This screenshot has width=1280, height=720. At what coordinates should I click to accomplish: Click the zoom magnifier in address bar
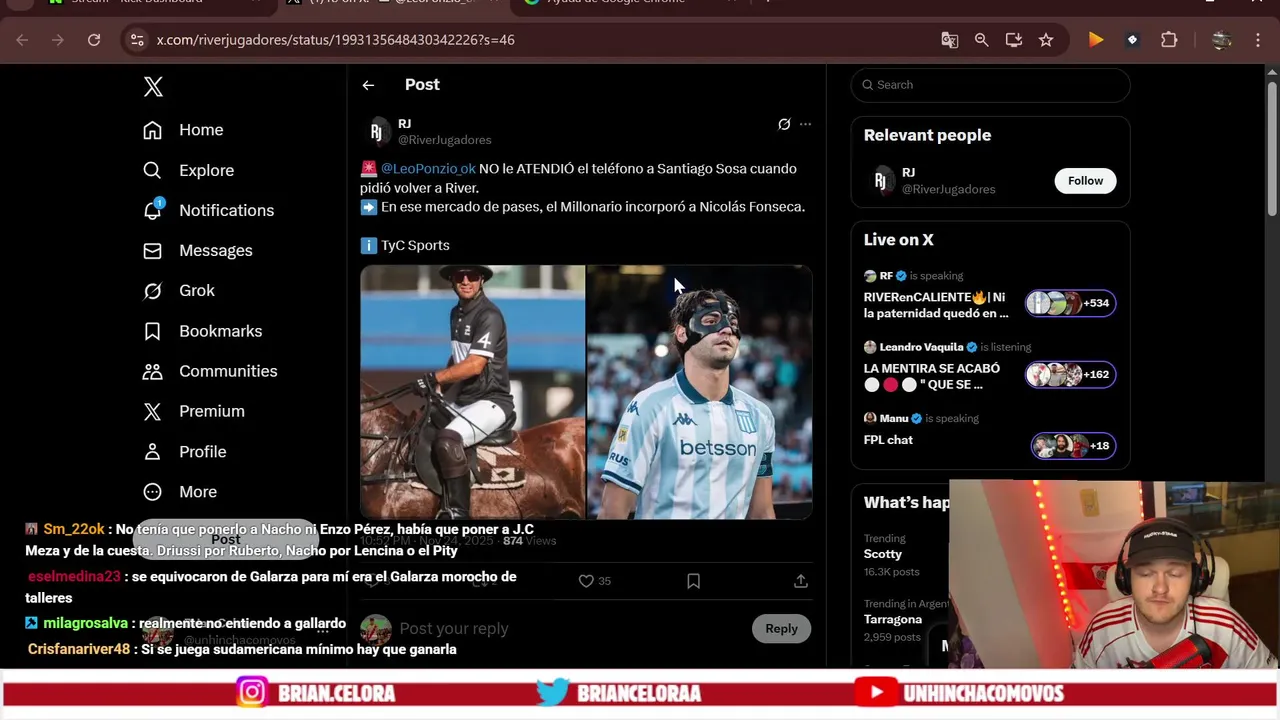981,40
